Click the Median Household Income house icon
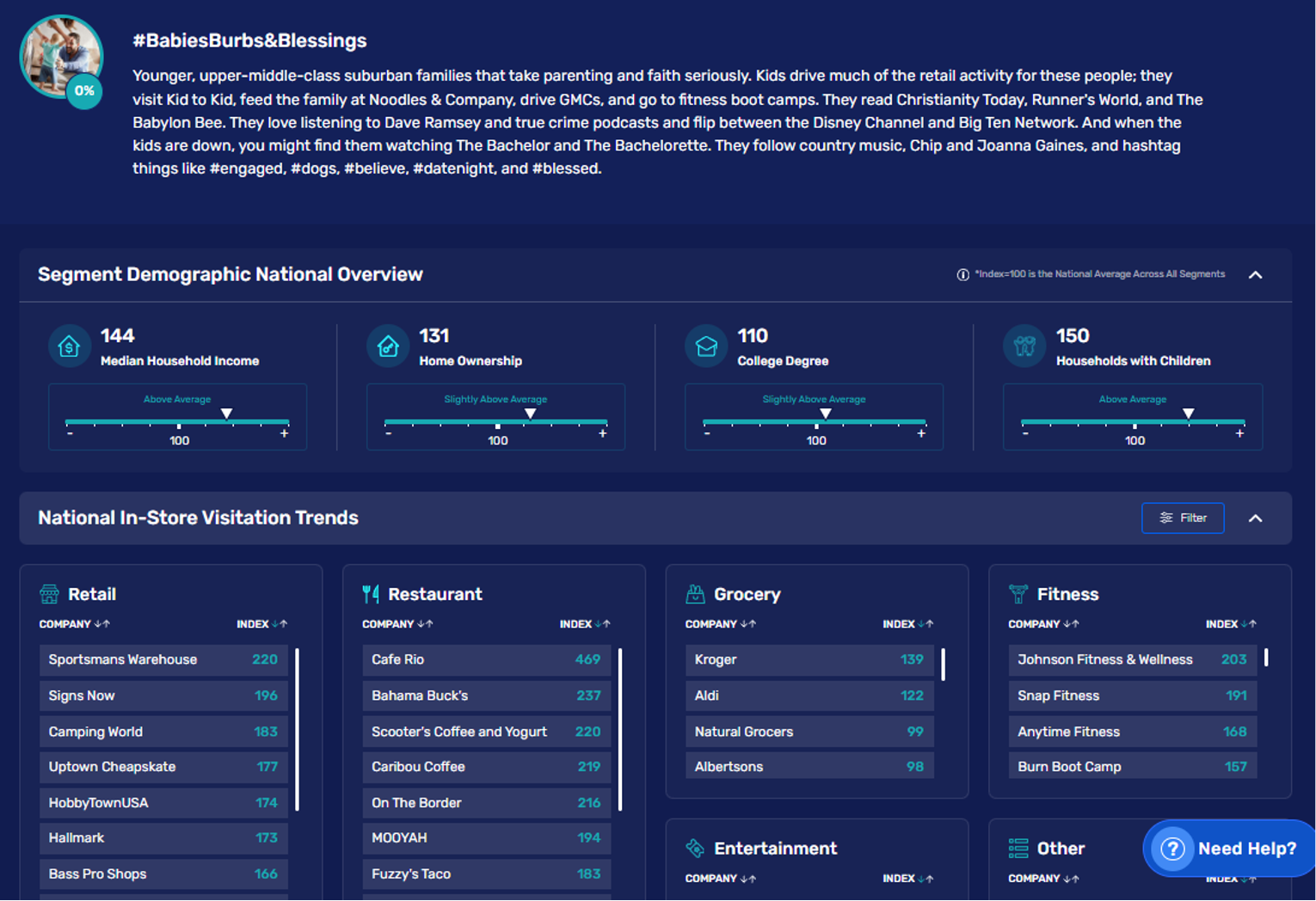The width and height of the screenshot is (1316, 901). [69, 346]
